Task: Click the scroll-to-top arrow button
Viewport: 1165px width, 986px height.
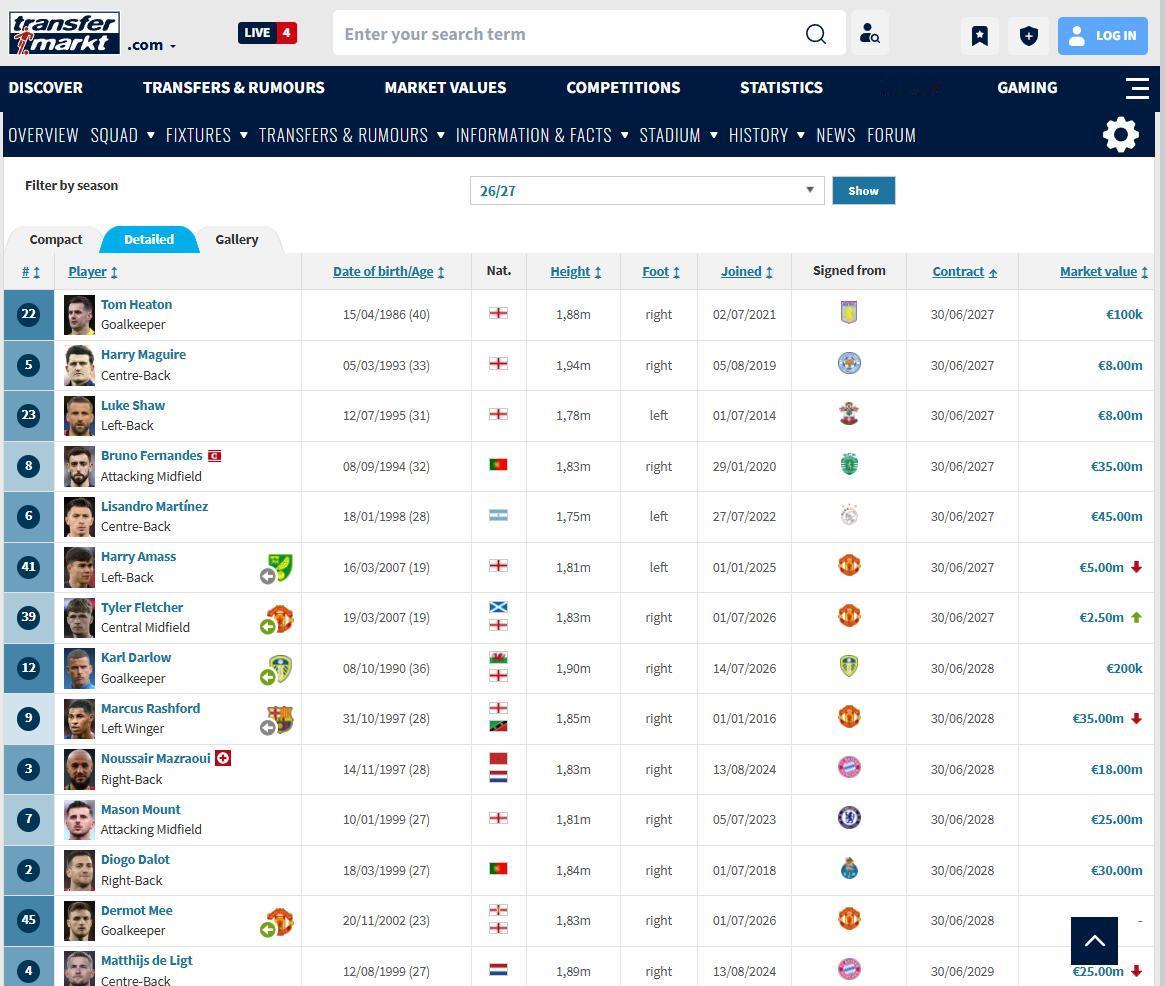Action: click(x=1094, y=941)
